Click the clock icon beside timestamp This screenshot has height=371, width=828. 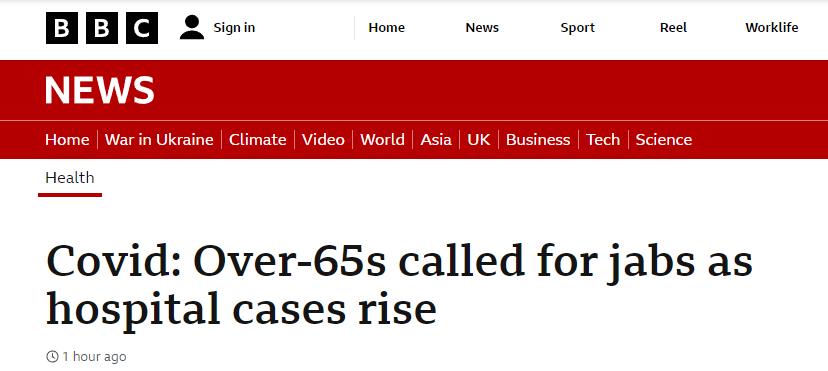tap(52, 356)
